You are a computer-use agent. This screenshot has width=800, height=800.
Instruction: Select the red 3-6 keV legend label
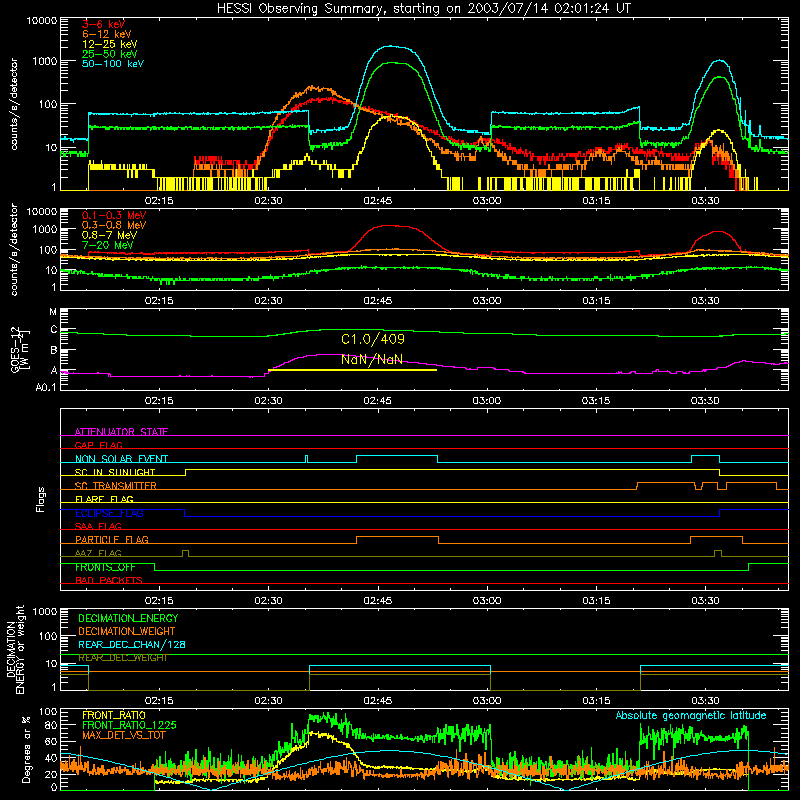104,24
